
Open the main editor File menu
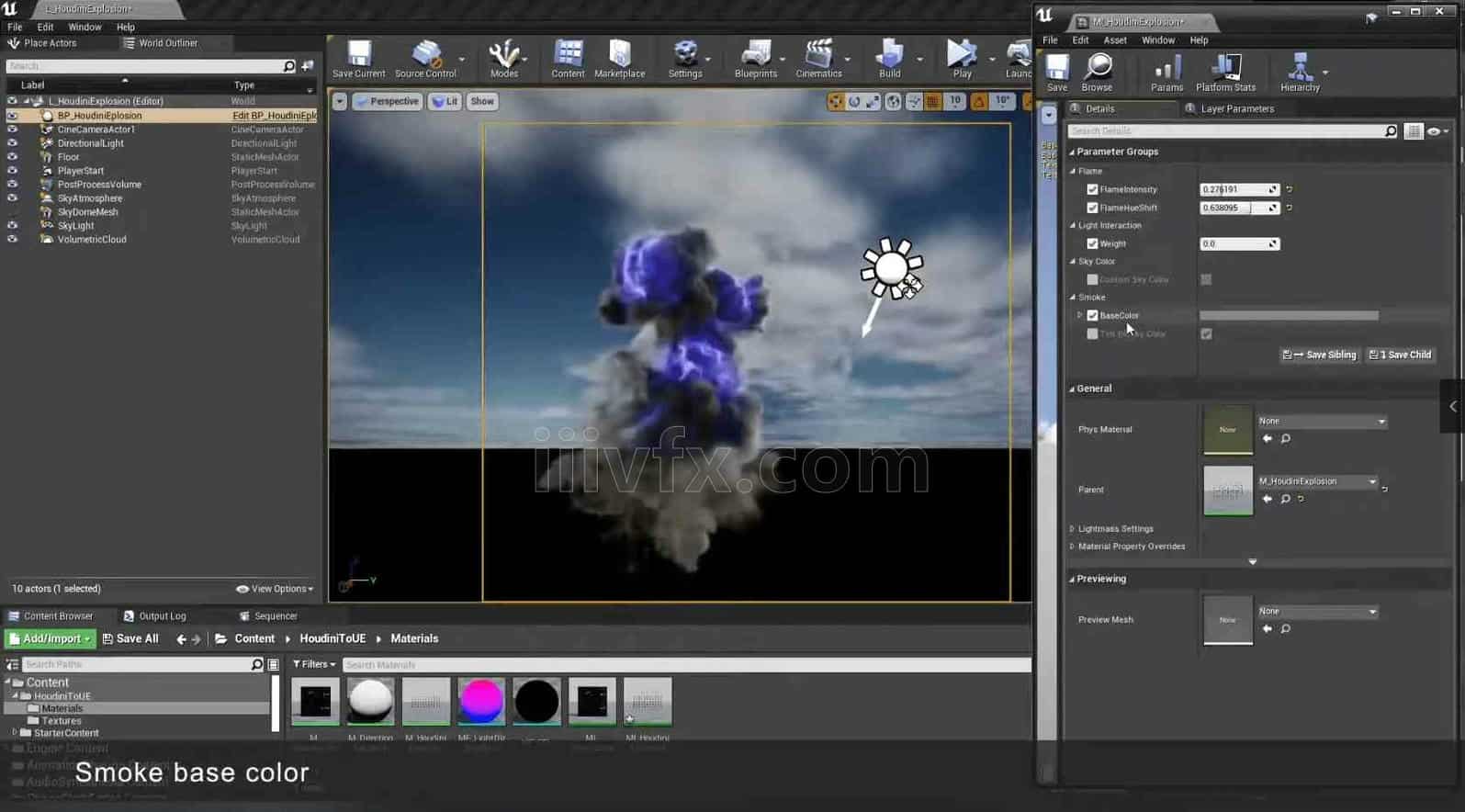pos(15,28)
